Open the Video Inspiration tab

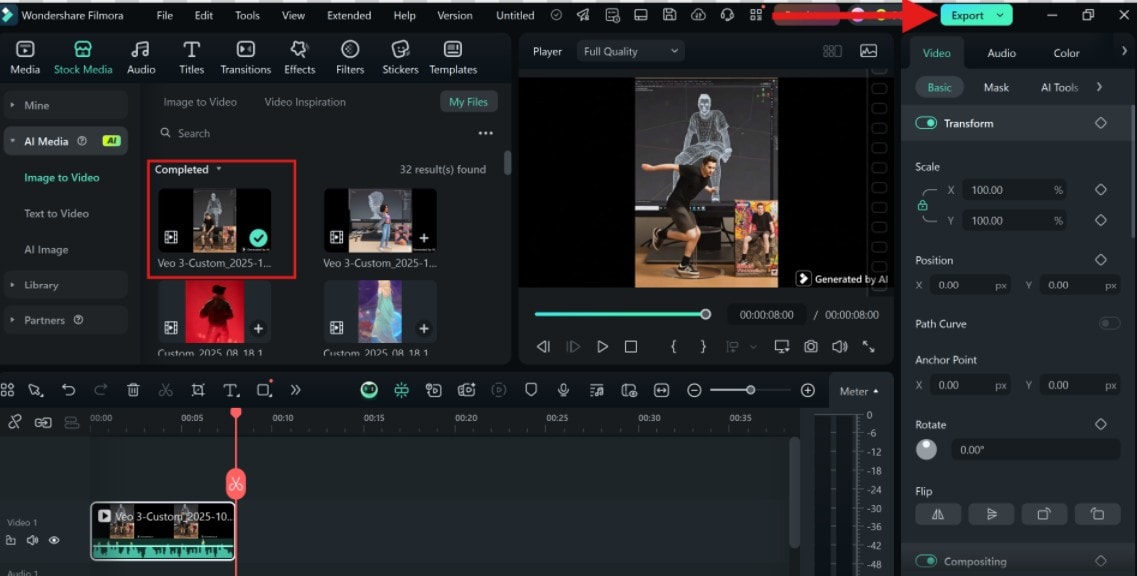[x=305, y=102]
